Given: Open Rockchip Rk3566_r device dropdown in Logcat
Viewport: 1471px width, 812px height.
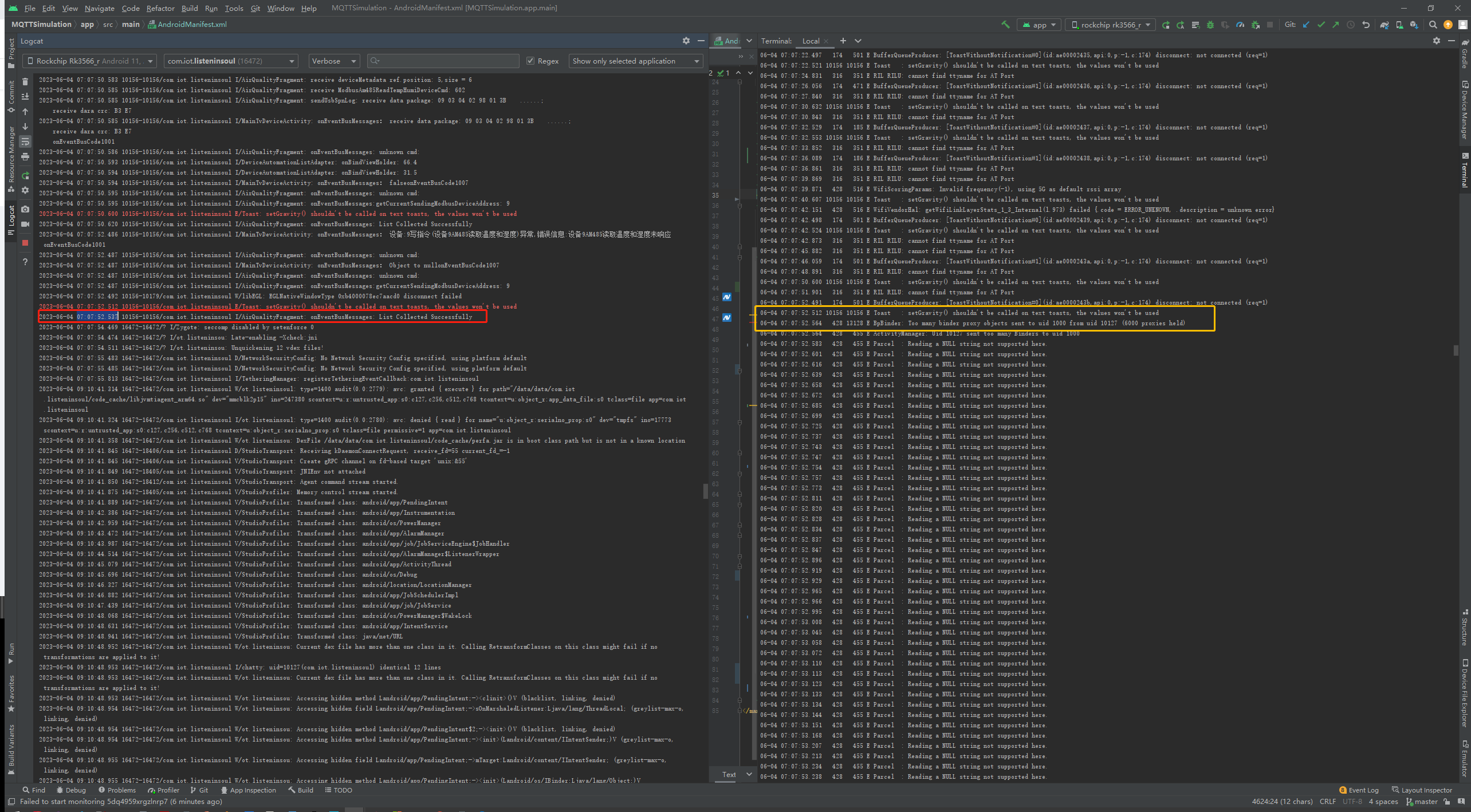Looking at the screenshot, I should pyautogui.click(x=89, y=61).
